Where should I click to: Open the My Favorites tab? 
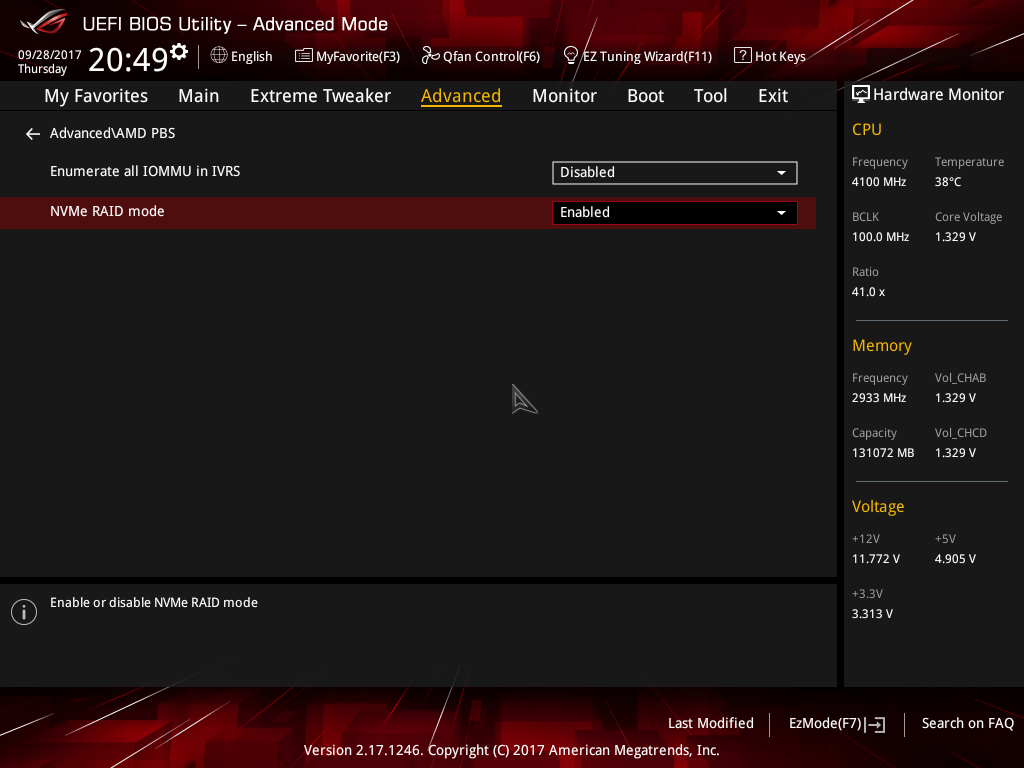(96, 96)
